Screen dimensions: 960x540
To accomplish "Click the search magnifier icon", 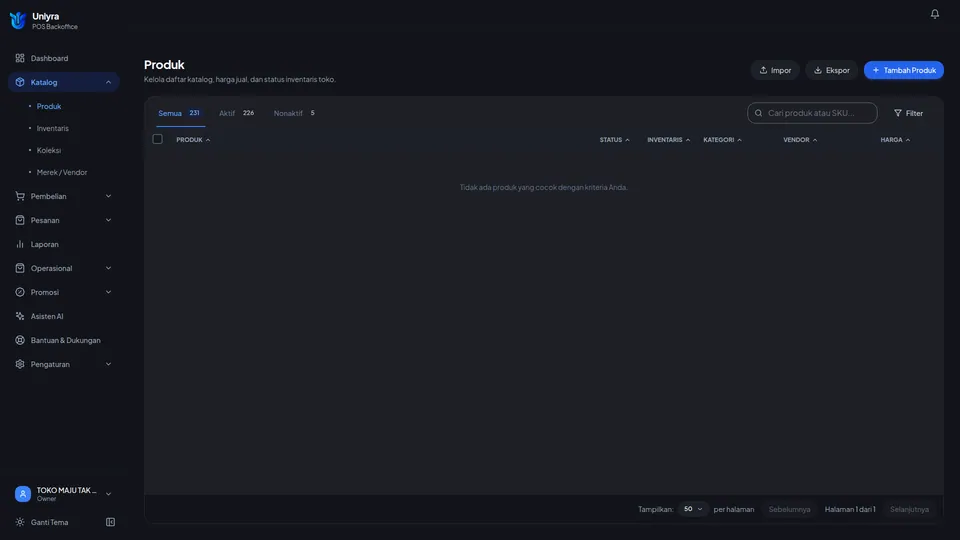I will [x=758, y=113].
